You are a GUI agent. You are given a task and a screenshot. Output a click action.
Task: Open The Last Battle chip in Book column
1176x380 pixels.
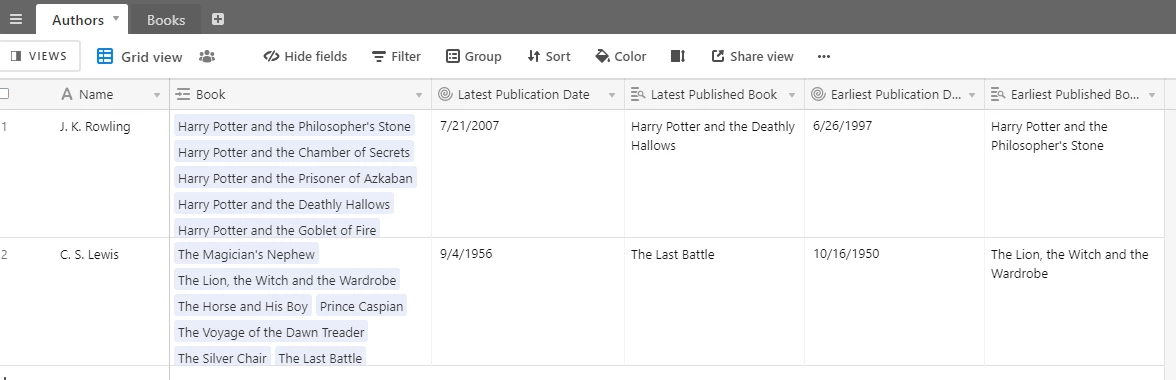tap(320, 357)
